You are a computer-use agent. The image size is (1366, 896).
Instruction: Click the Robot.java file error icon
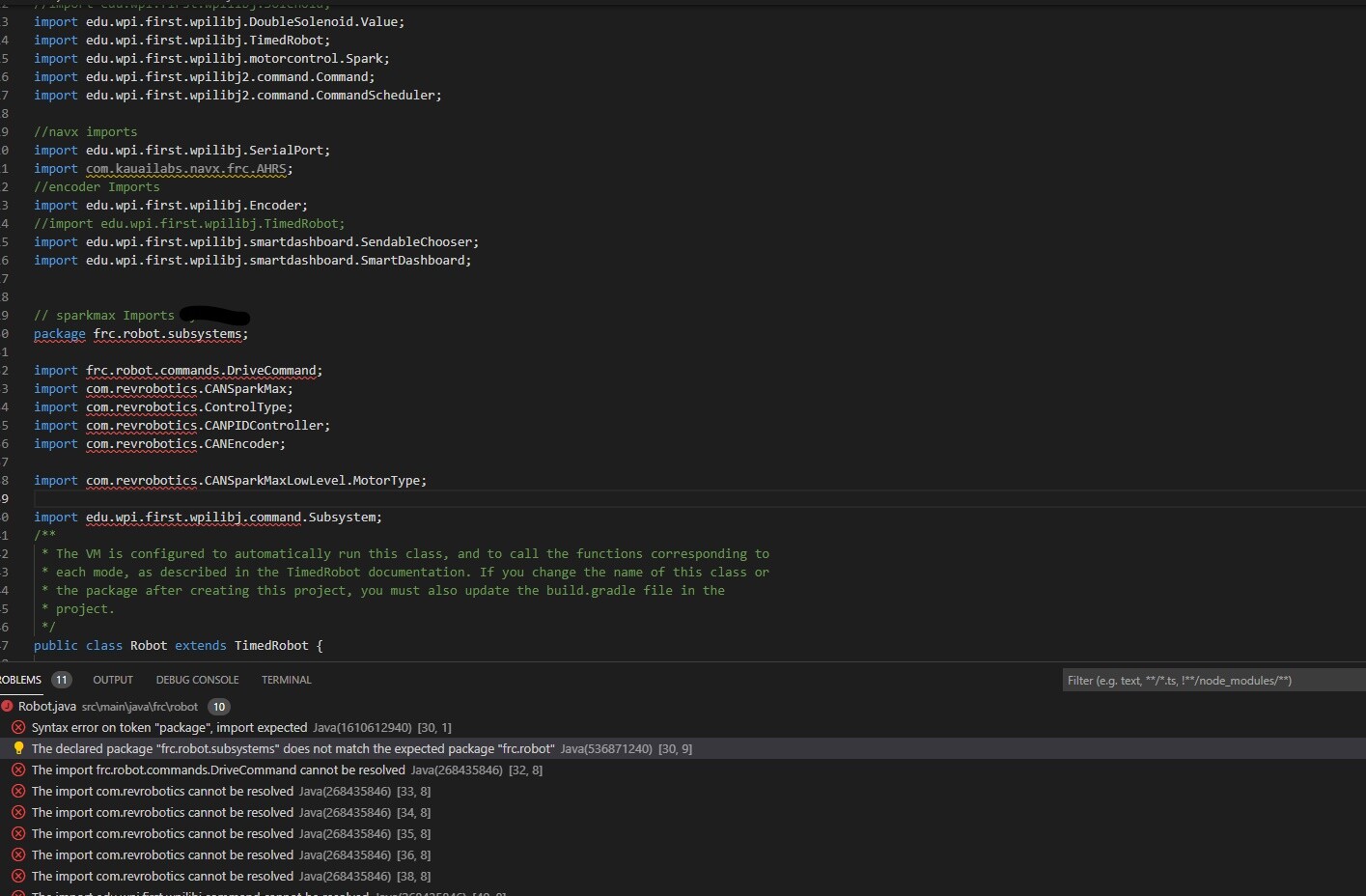pos(7,706)
